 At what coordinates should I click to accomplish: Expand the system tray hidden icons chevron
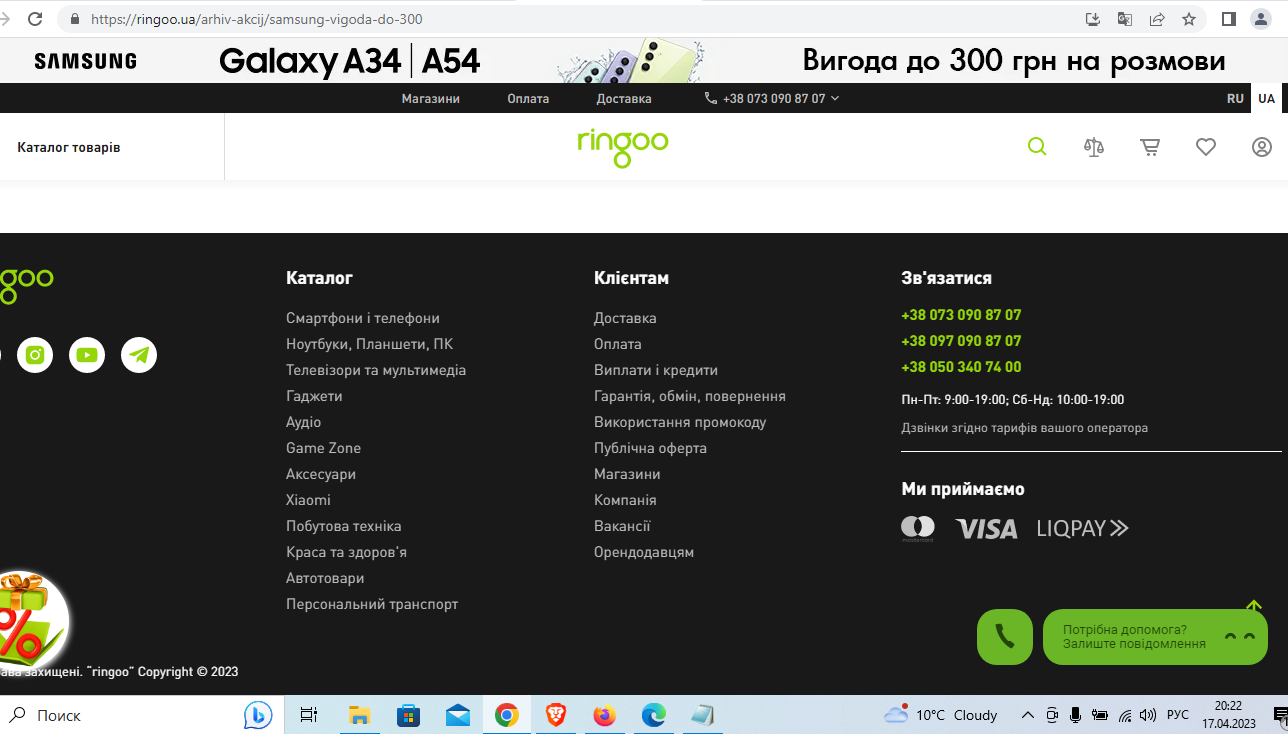1027,715
